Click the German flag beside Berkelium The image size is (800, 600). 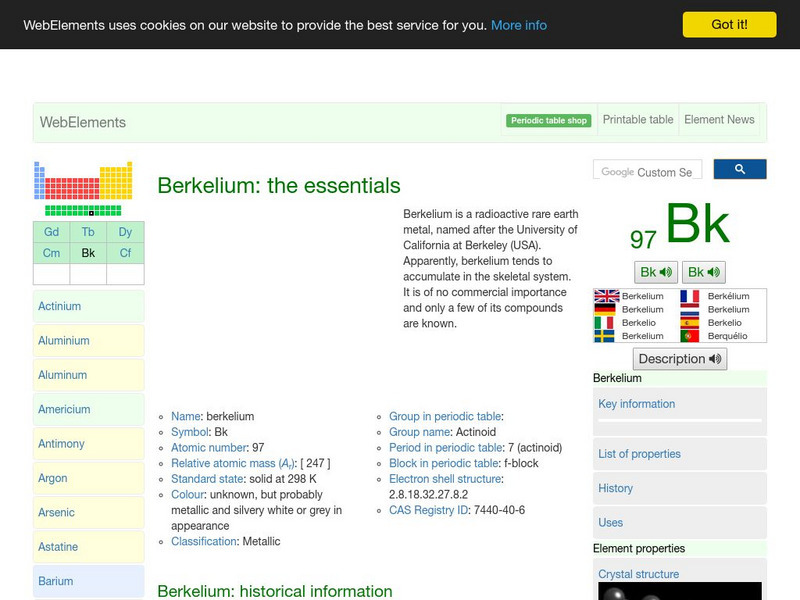tap(606, 310)
